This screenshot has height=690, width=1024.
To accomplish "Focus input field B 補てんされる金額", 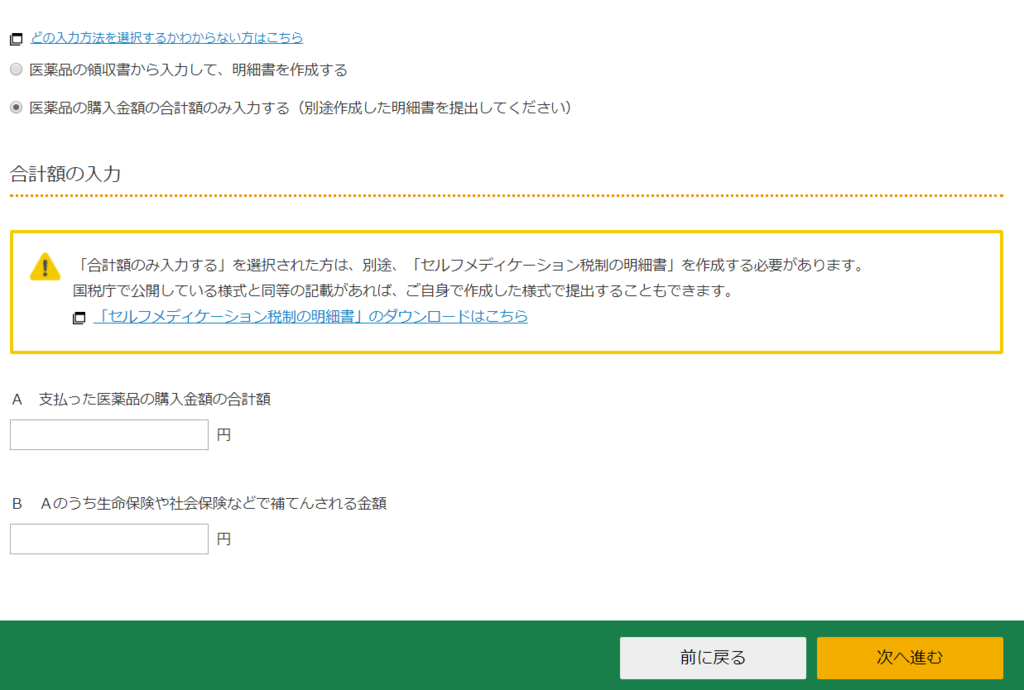I will (x=109, y=539).
